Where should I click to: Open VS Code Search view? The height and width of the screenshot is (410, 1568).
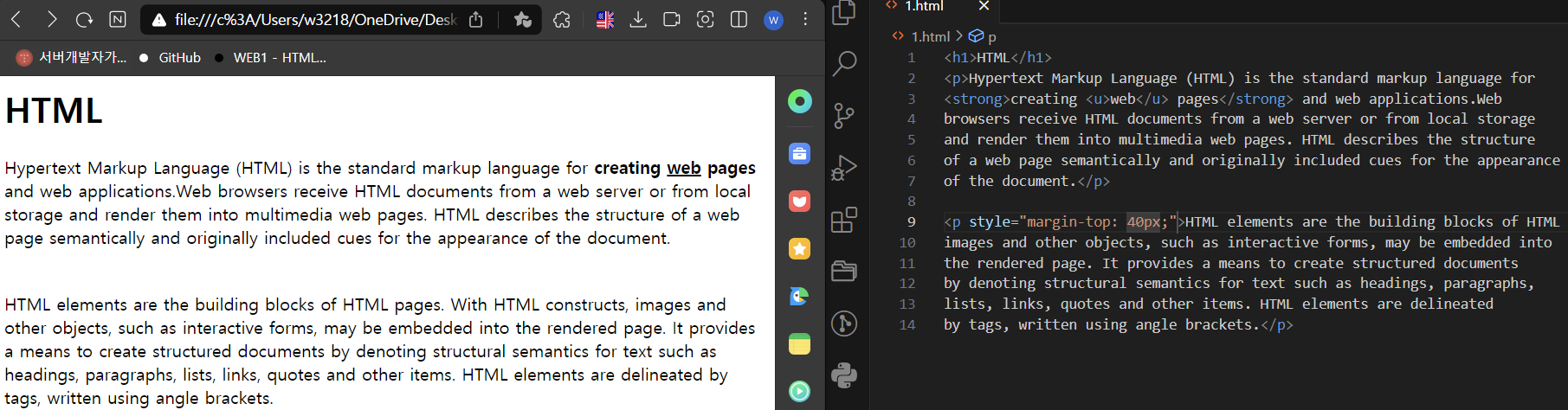(x=844, y=63)
